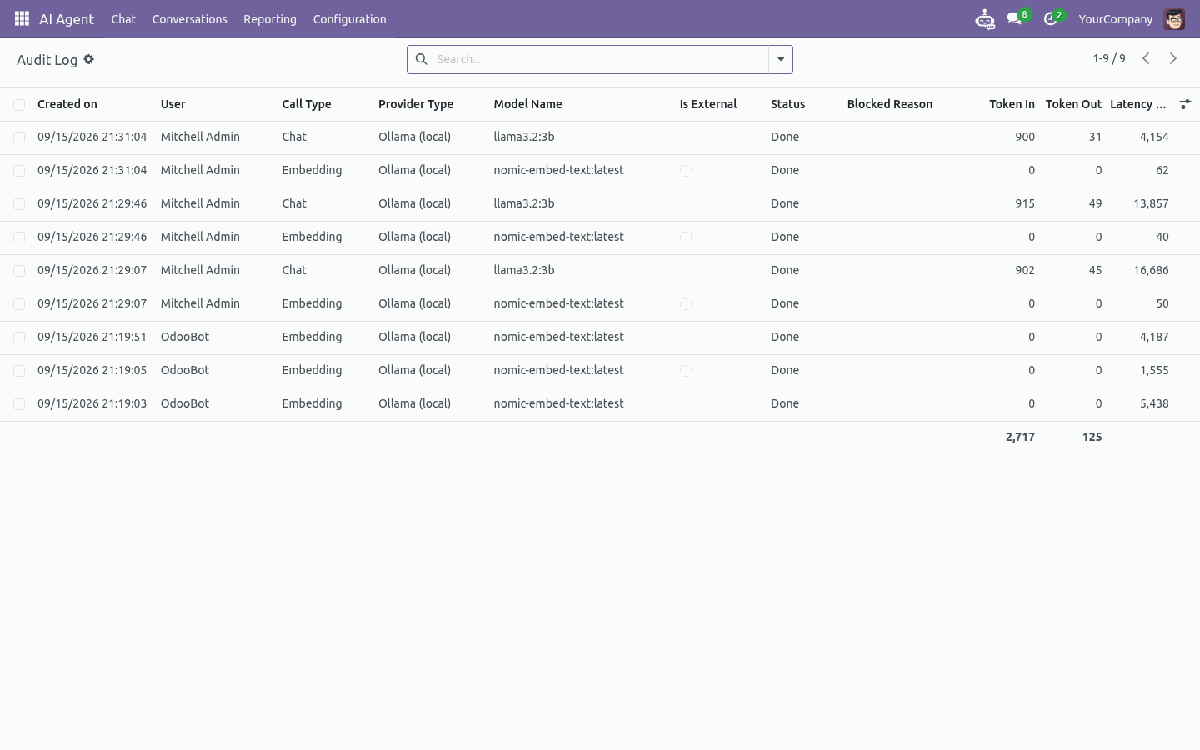Sort by Created on column
The width and height of the screenshot is (1200, 750).
pos(67,104)
